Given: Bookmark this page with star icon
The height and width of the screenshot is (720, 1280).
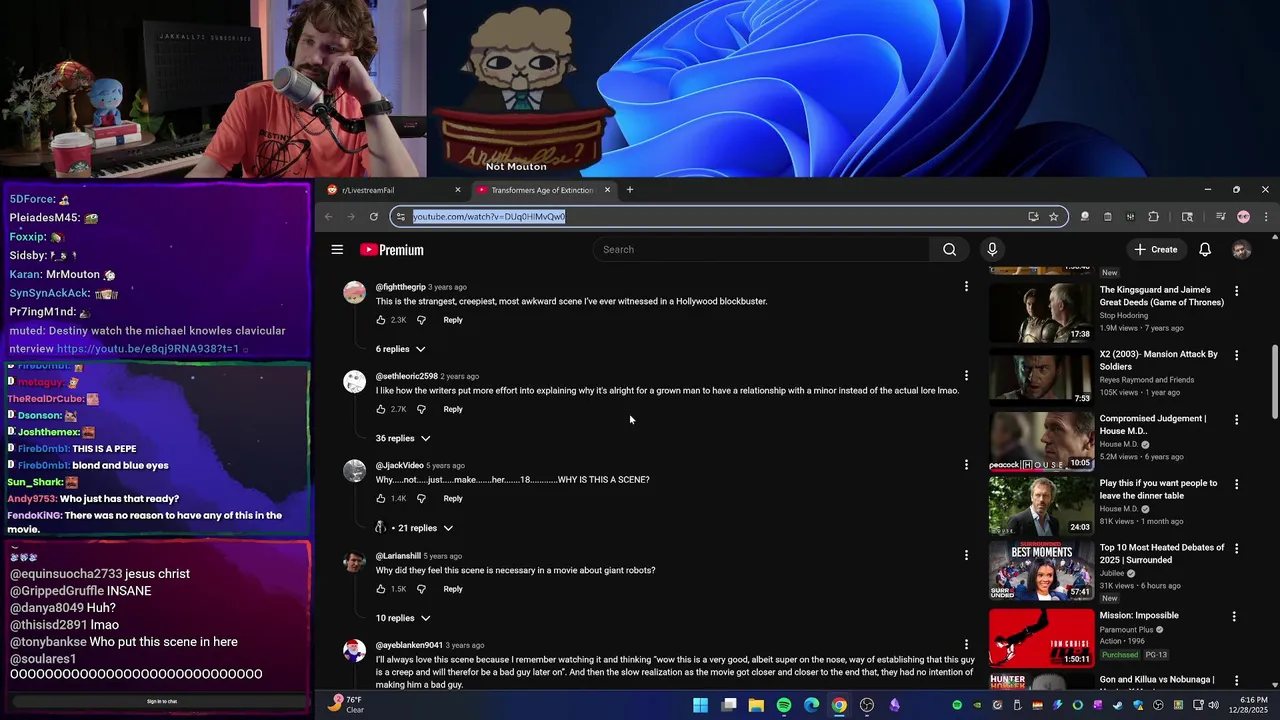Looking at the screenshot, I should point(1053,217).
